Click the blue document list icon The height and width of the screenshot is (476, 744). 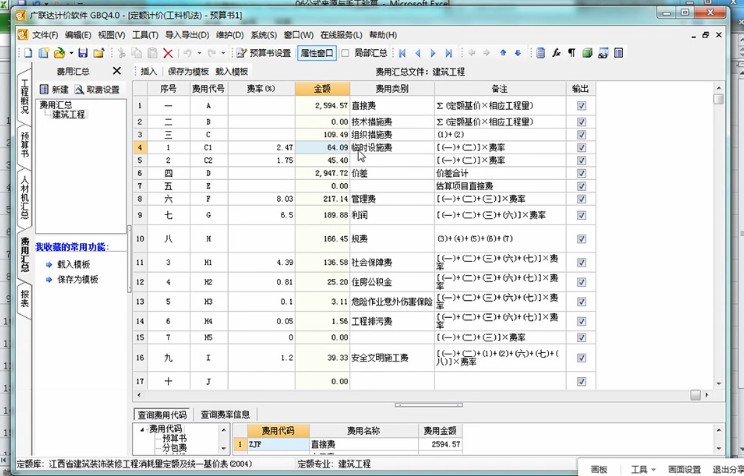[540, 53]
